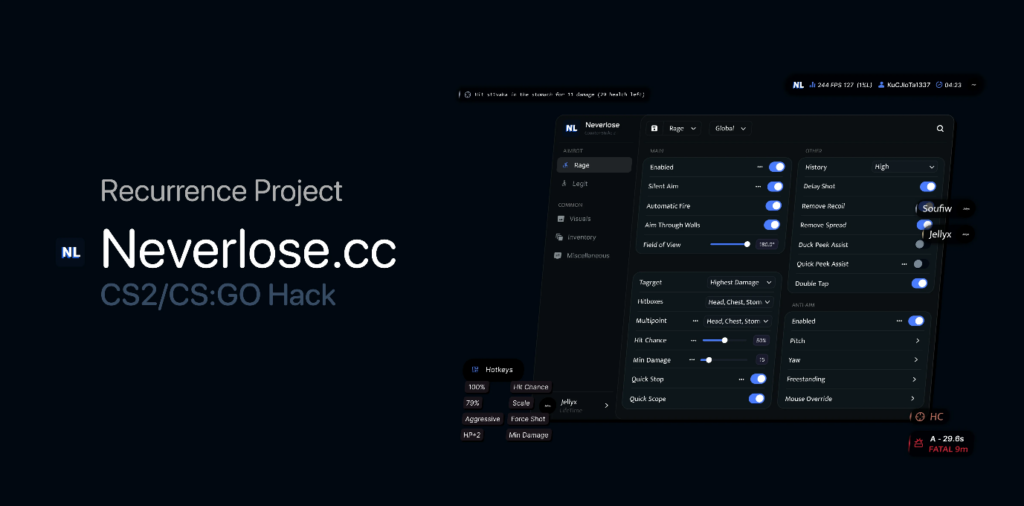Toggle Quick Stop switch
The image size is (1024, 506).
tap(758, 379)
